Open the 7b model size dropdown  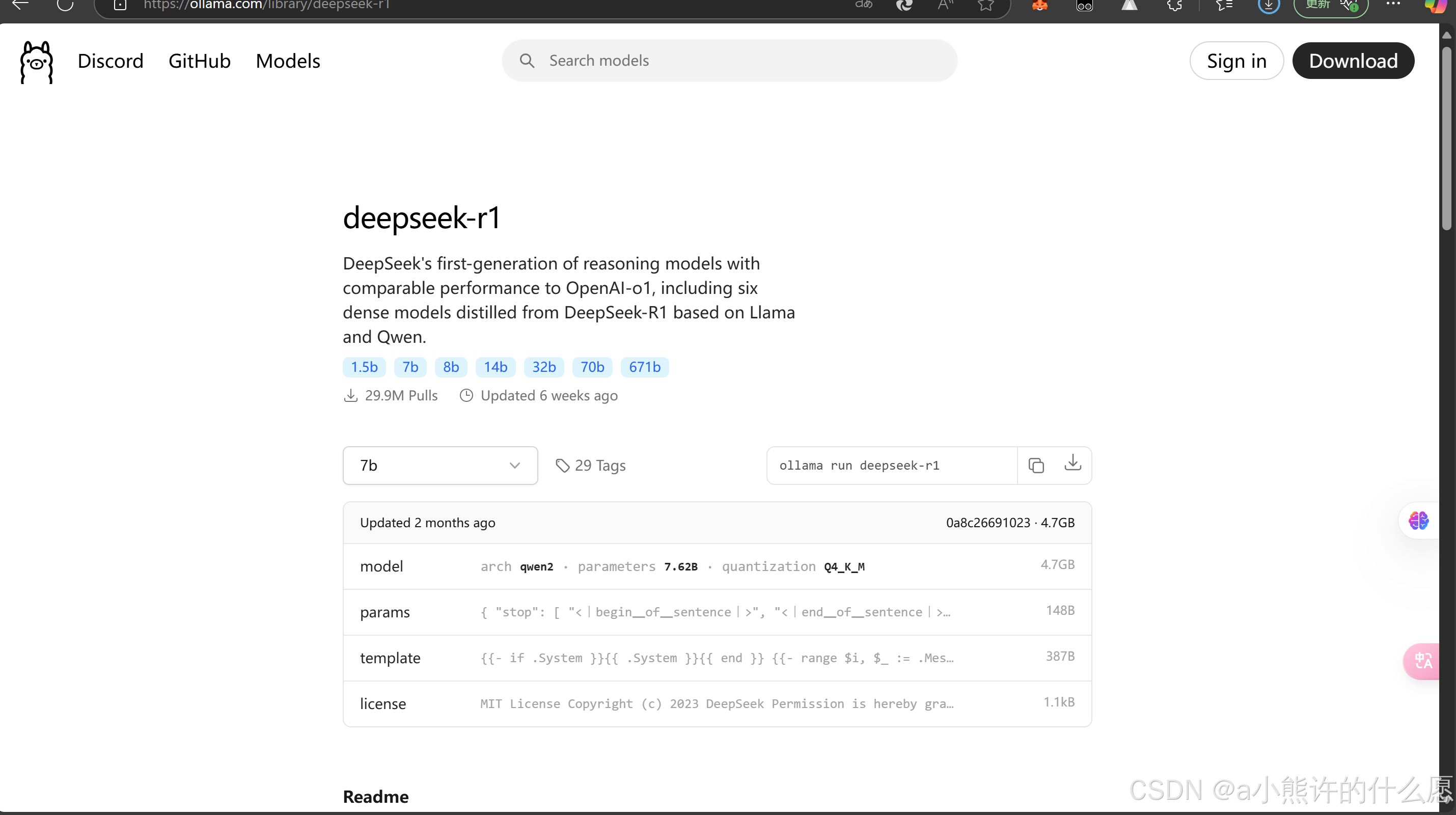[439, 465]
